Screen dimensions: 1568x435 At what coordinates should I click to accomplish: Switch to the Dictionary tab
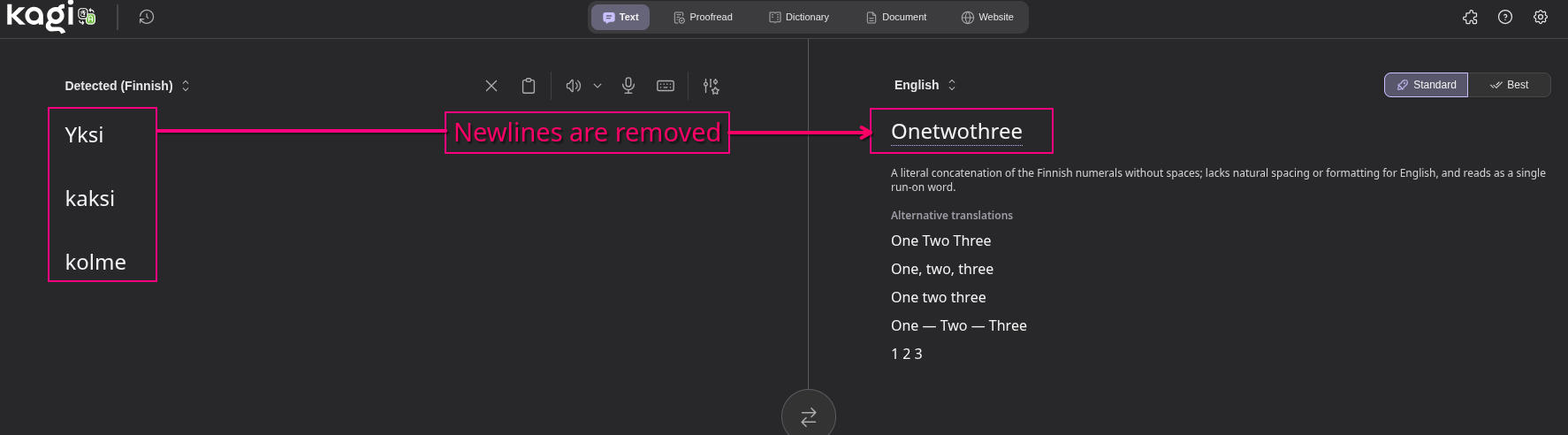(799, 17)
